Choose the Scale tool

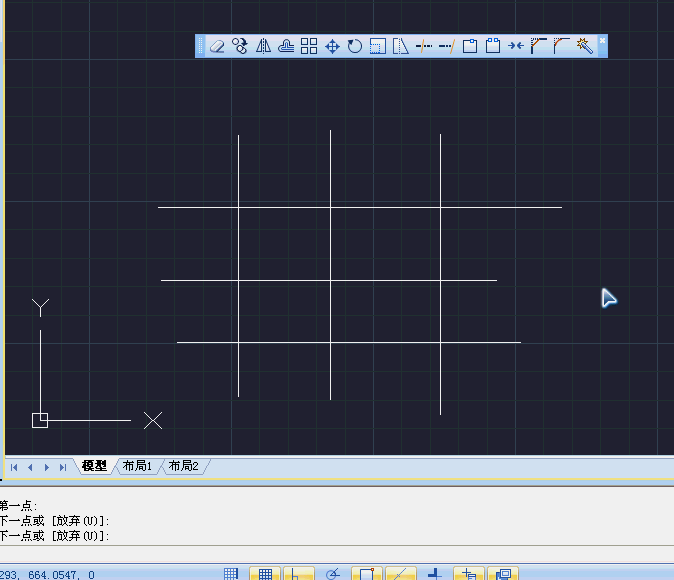pyautogui.click(x=378, y=46)
